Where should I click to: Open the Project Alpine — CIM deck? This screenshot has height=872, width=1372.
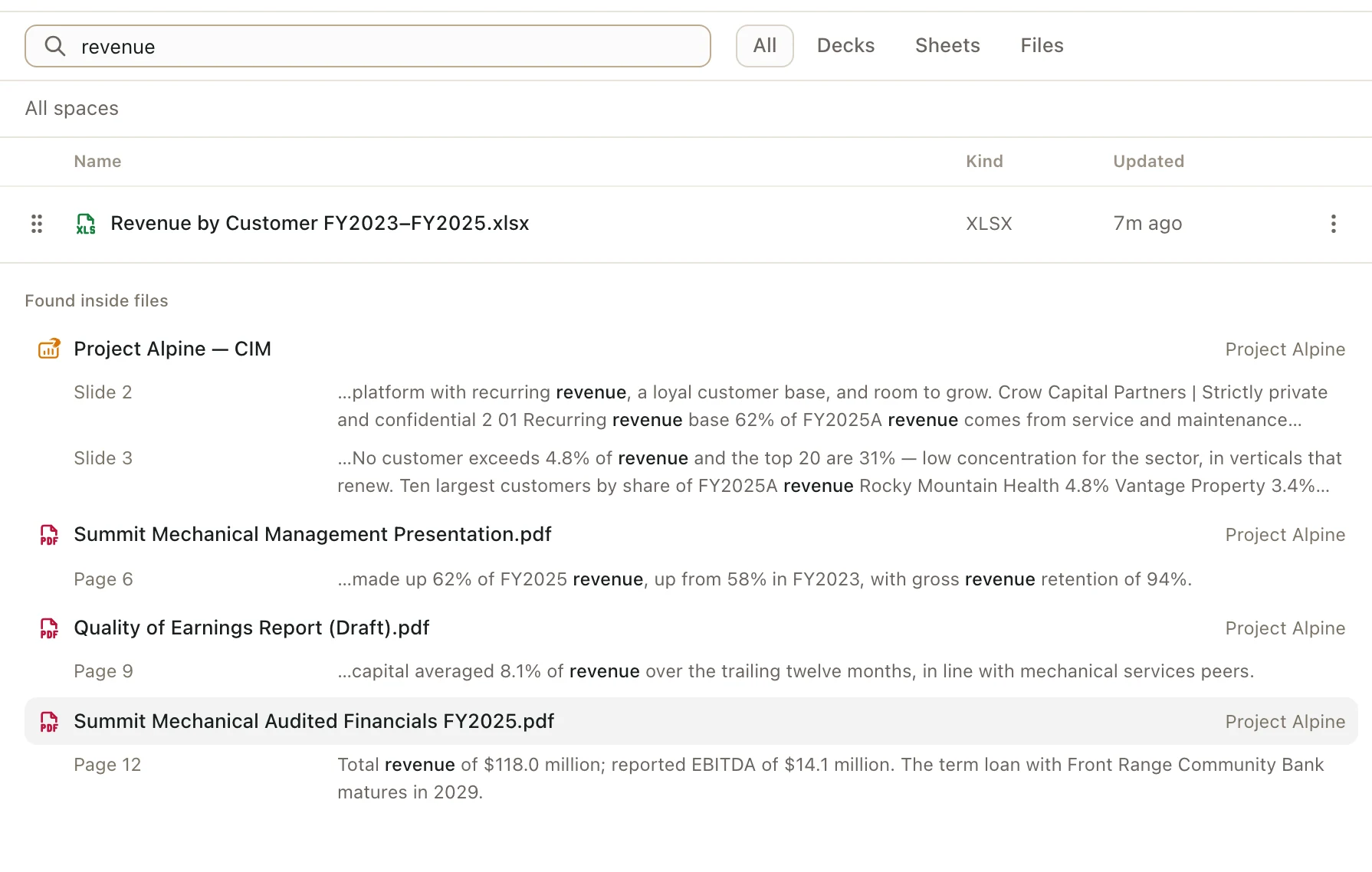[x=172, y=349]
